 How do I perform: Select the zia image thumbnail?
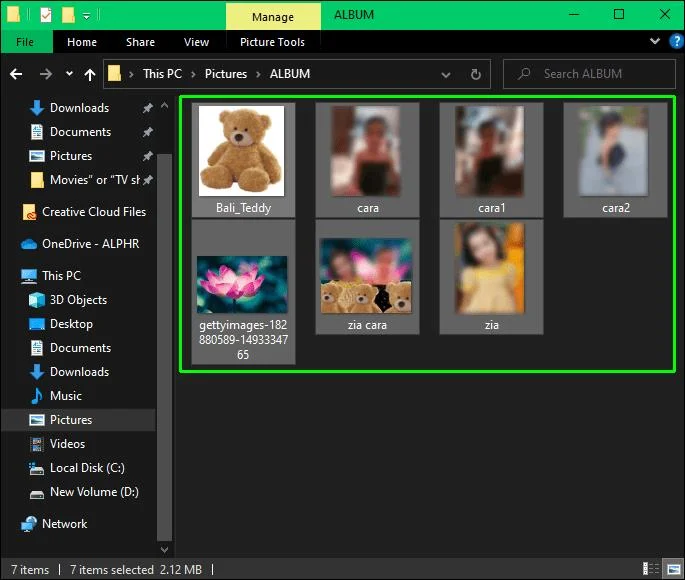(x=490, y=268)
